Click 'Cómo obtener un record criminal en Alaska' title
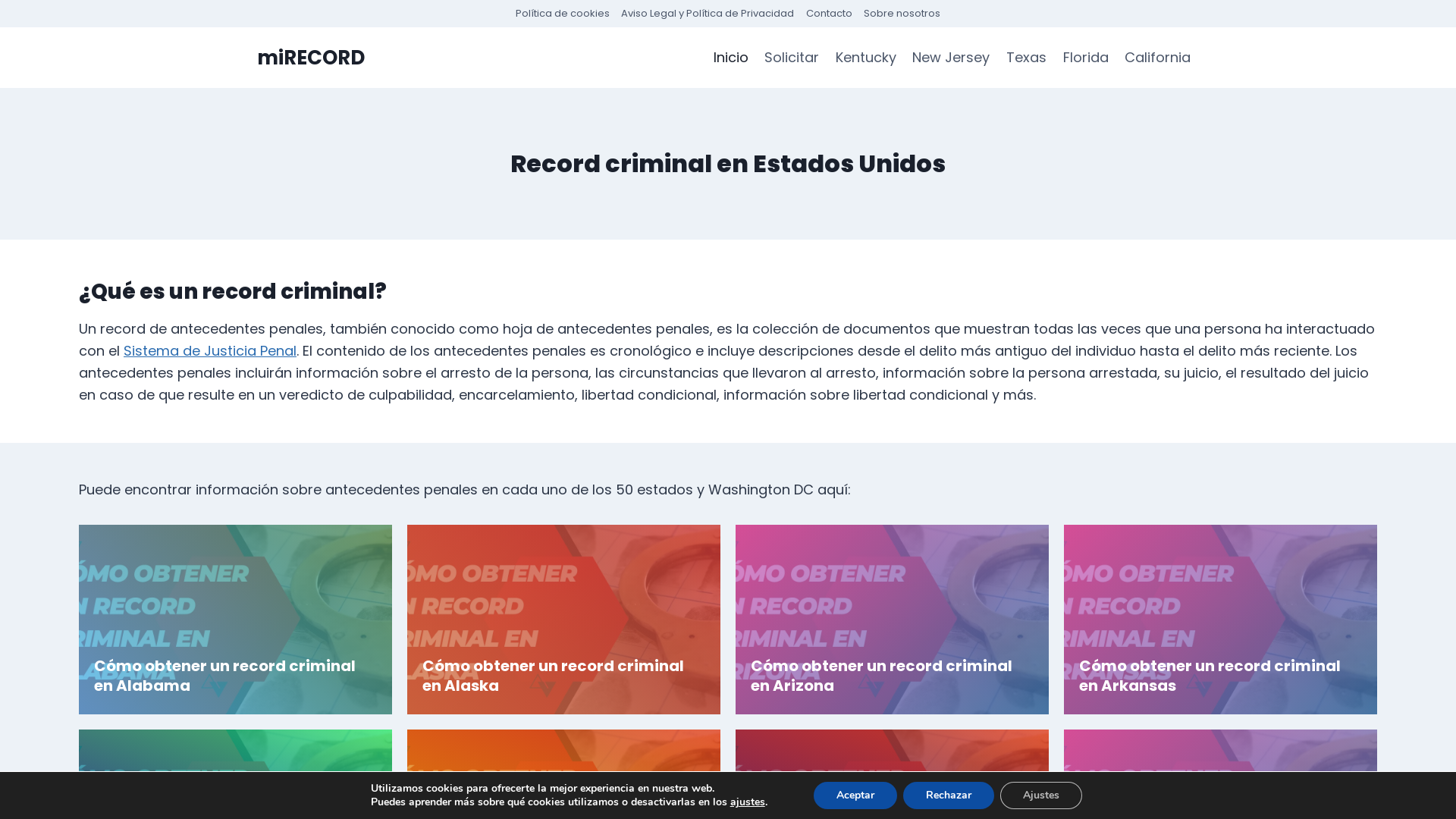The image size is (1456, 819). pyautogui.click(x=553, y=676)
